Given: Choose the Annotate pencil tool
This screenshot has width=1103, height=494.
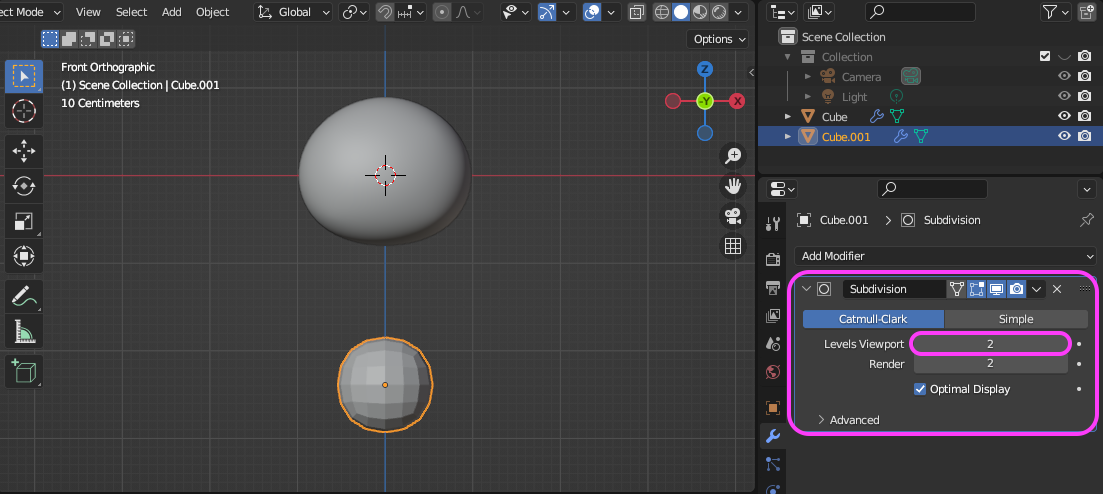Looking at the screenshot, I should [x=23, y=296].
